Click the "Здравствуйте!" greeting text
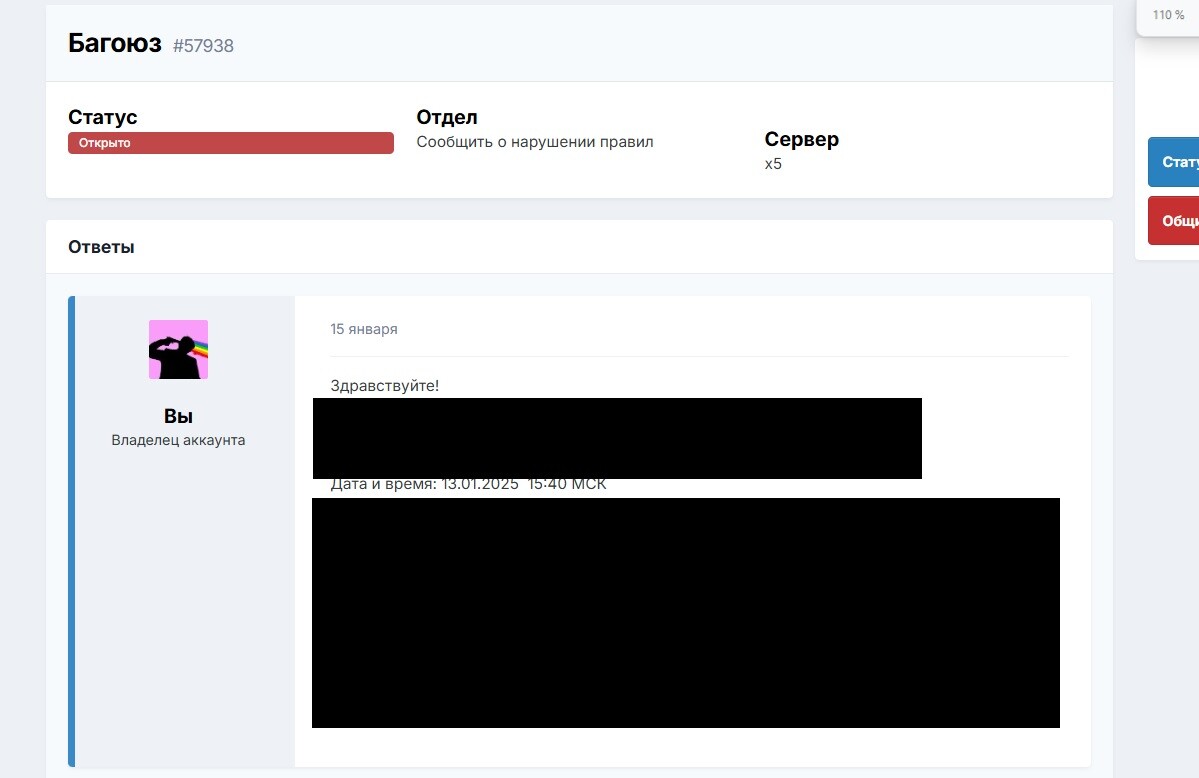 [x=384, y=385]
